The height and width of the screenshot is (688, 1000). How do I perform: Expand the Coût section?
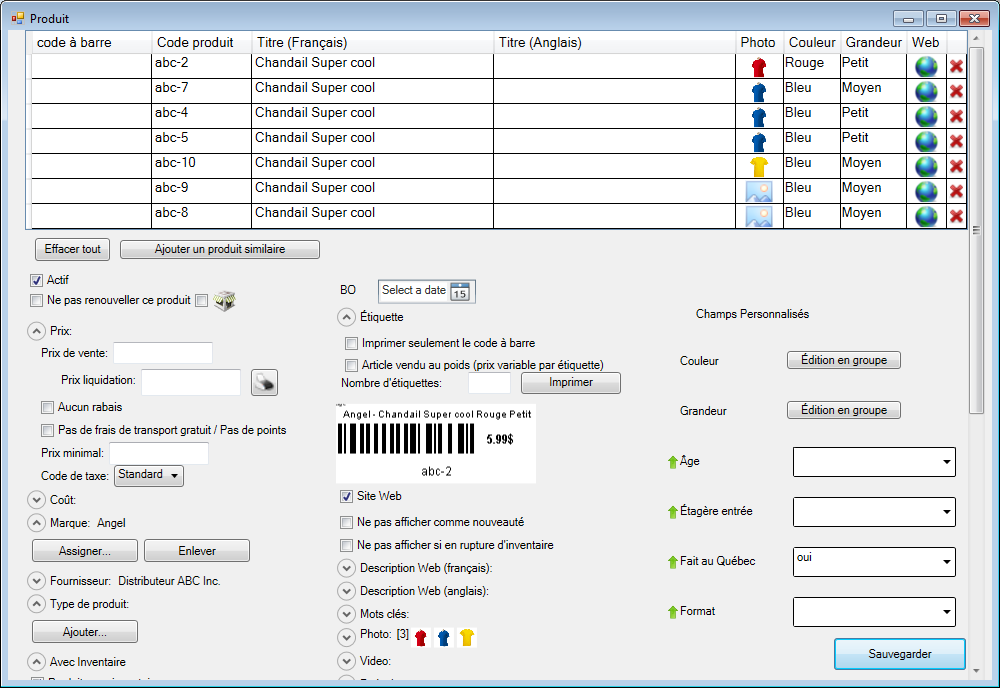pyautogui.click(x=37, y=500)
